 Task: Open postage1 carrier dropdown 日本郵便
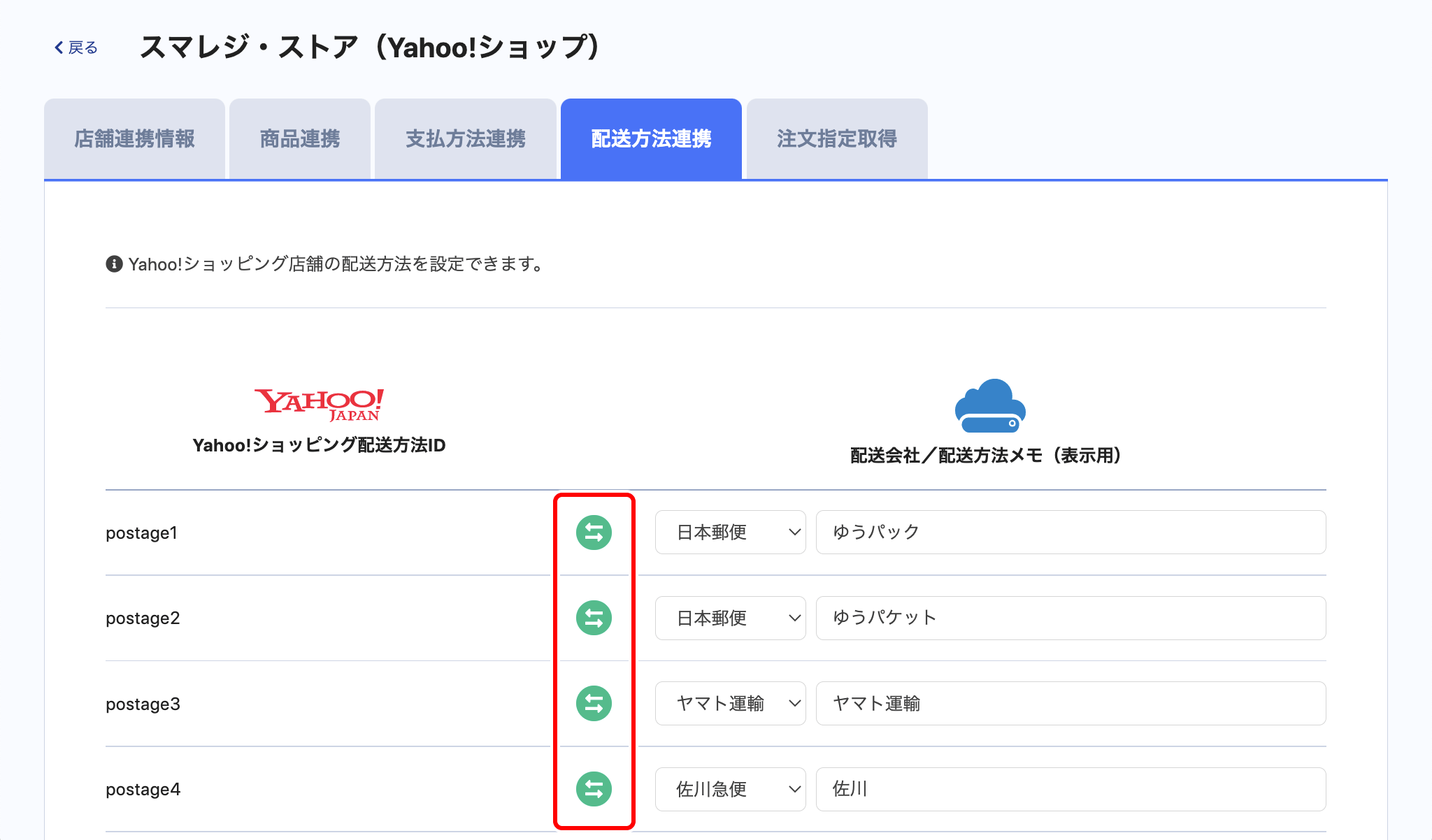tap(730, 533)
